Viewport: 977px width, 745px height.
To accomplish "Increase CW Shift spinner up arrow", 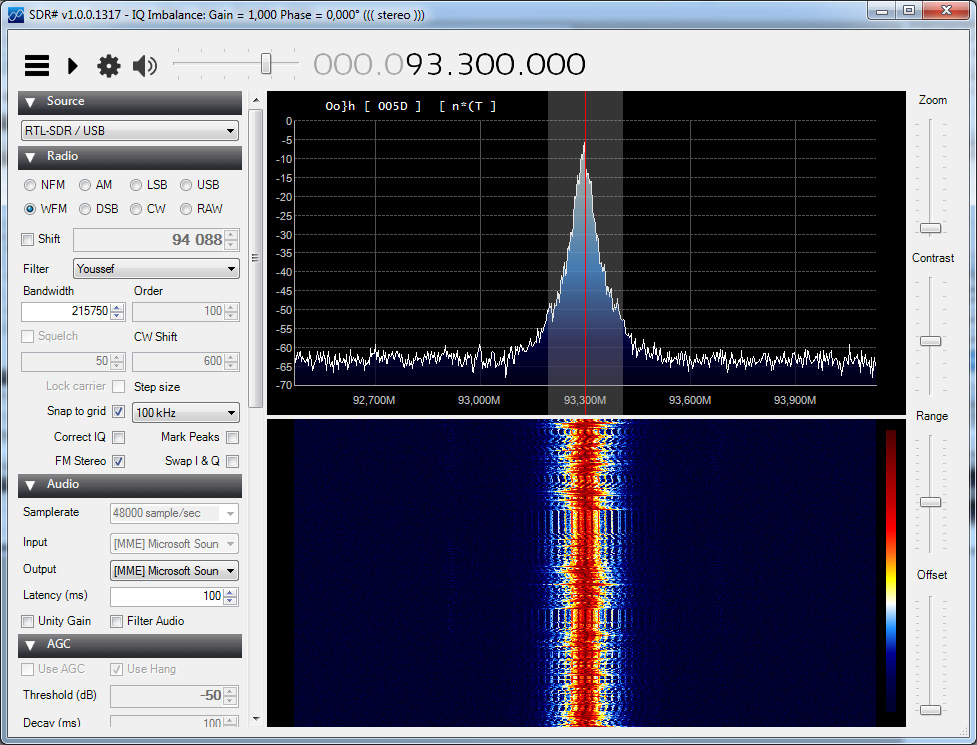I will tap(231, 357).
